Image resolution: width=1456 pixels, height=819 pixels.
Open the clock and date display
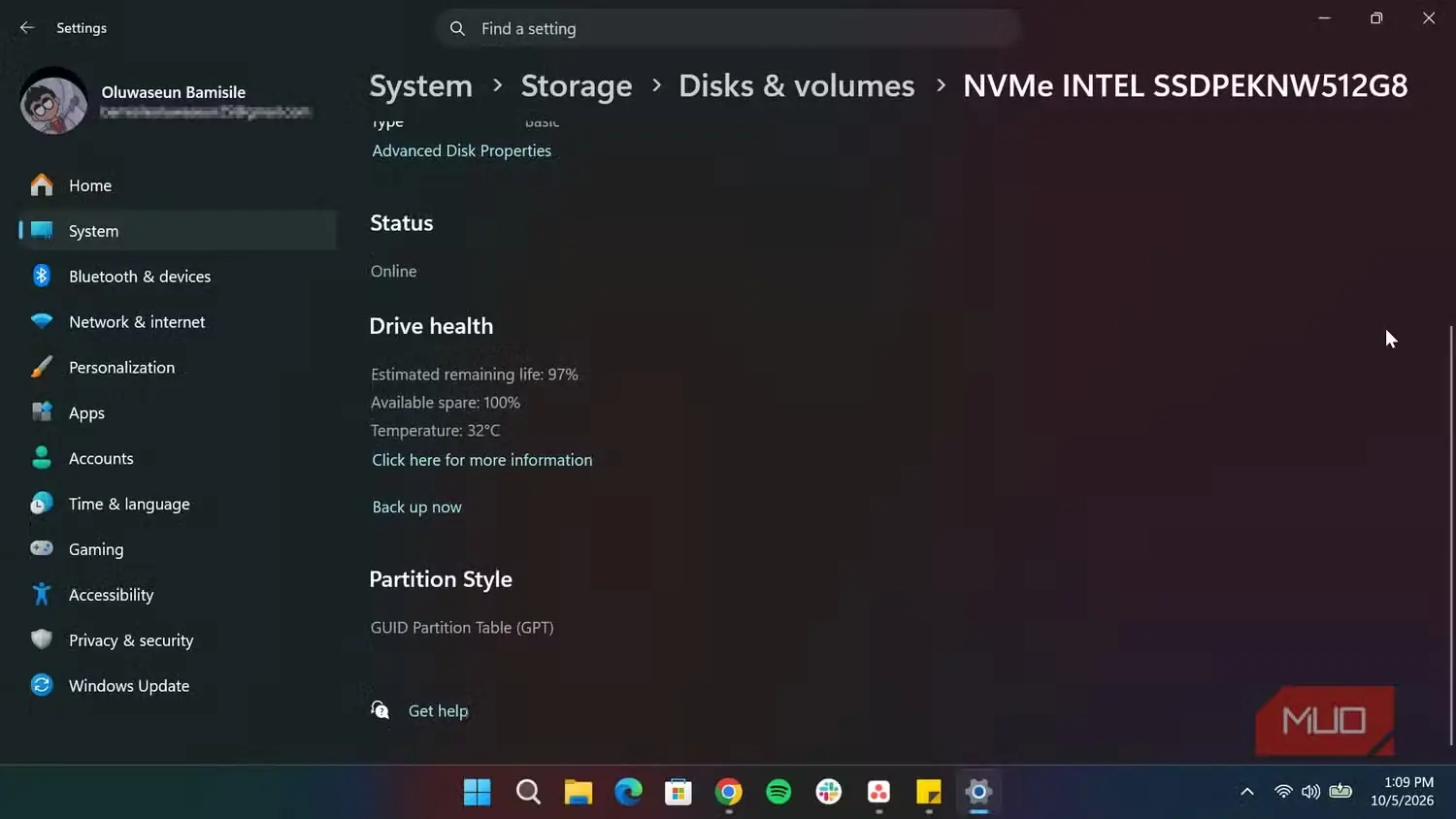click(1403, 792)
